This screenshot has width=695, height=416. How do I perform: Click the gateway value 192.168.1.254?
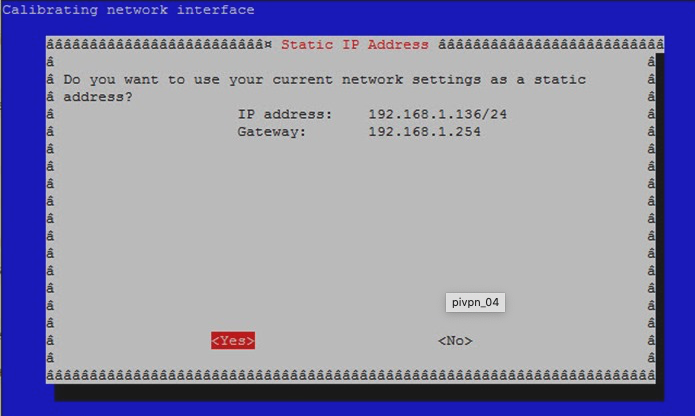click(424, 131)
